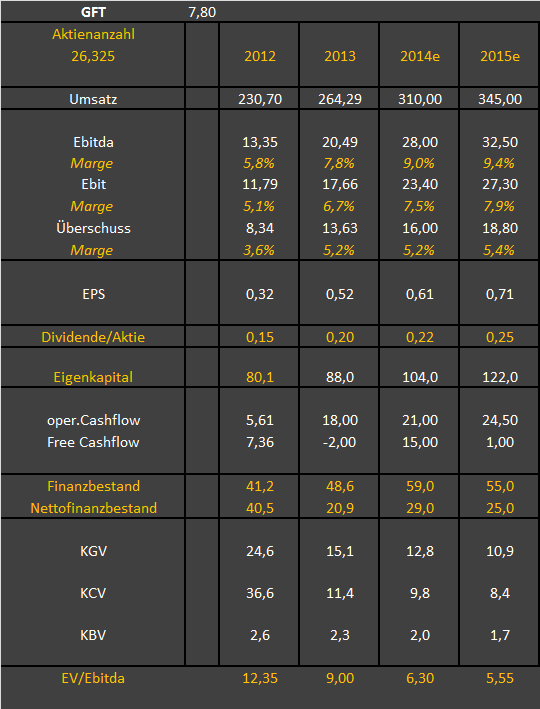Select Überschuss value 18,80

pos(500,228)
